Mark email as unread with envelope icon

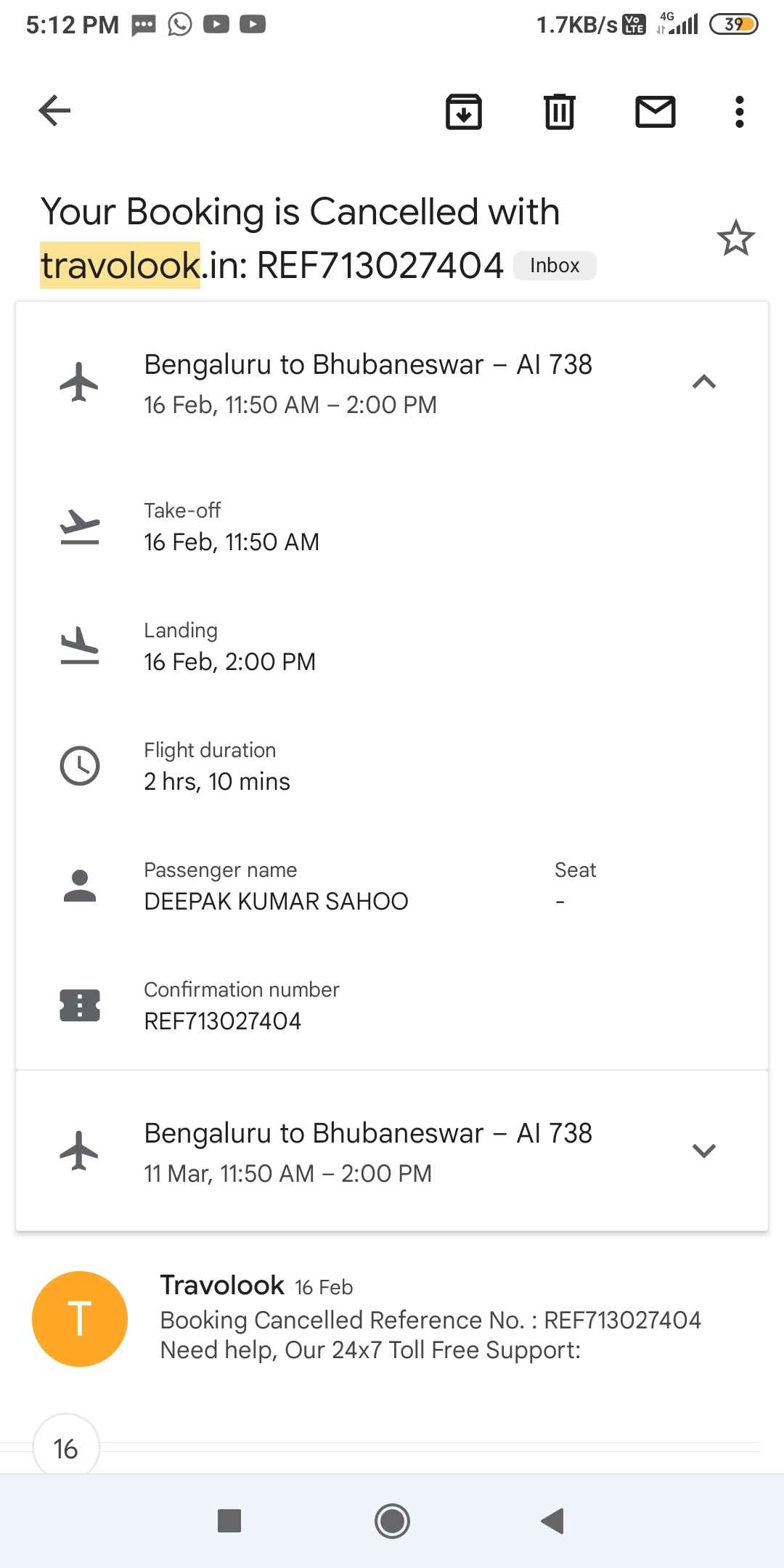656,112
